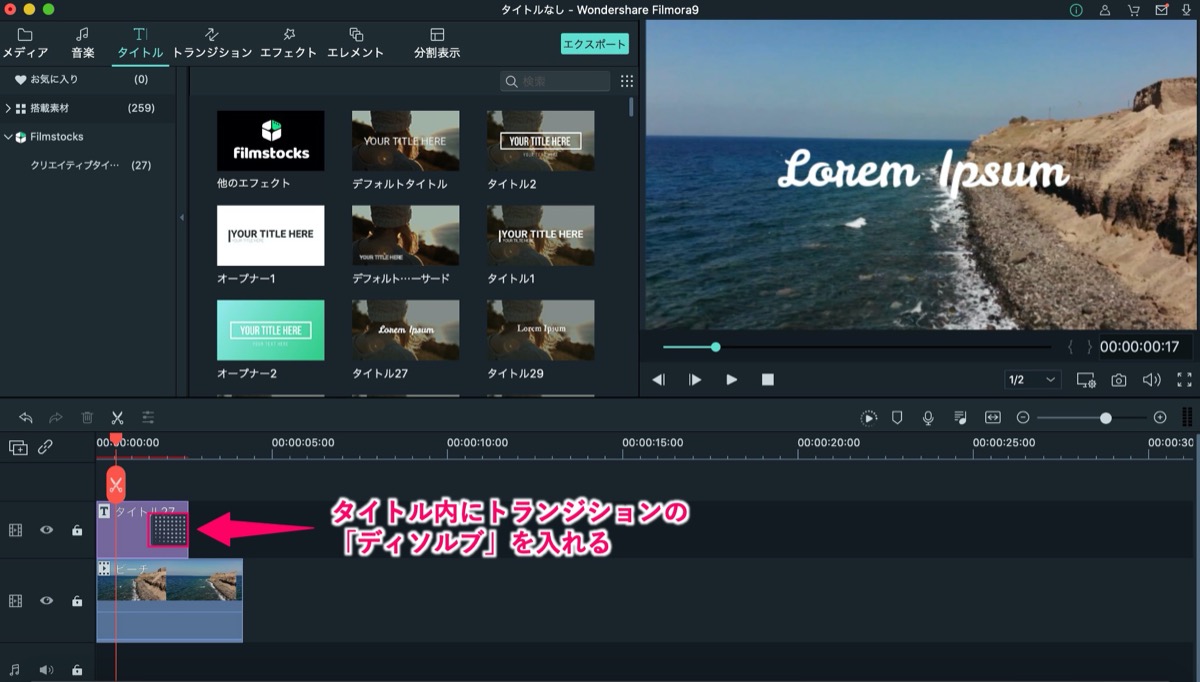Lock the audio track
The image size is (1200, 682).
pyautogui.click(x=77, y=670)
